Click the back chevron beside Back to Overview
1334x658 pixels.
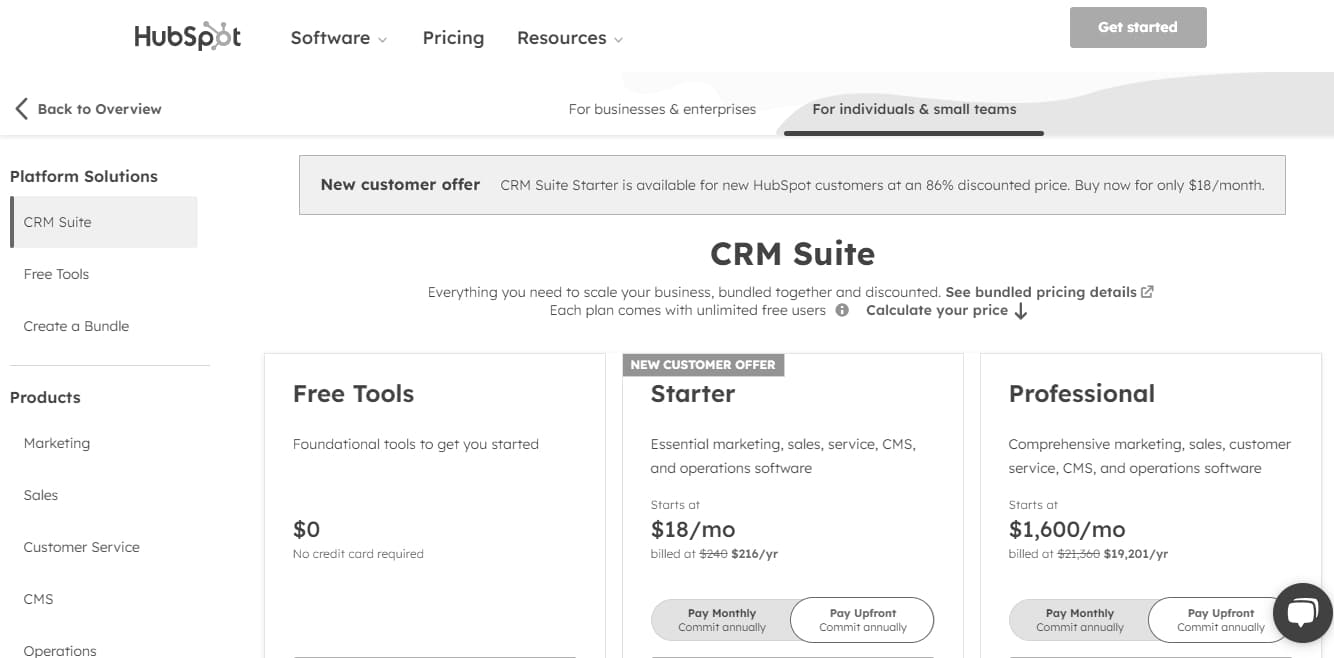point(21,109)
